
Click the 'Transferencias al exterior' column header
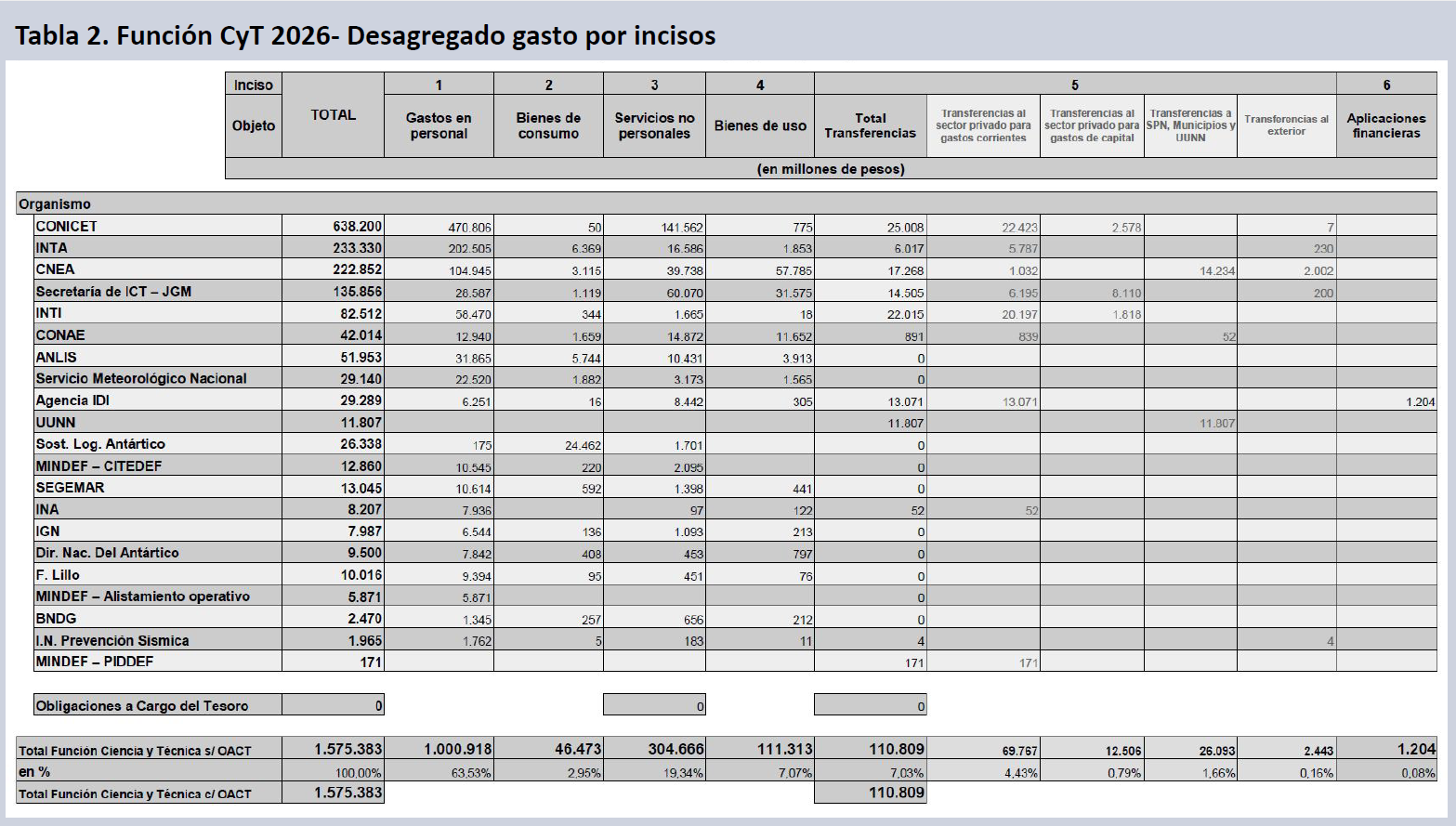pyautogui.click(x=1286, y=125)
